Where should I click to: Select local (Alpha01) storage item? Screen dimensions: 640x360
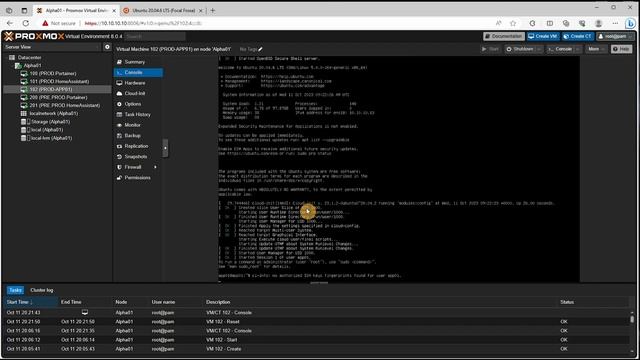(47, 130)
